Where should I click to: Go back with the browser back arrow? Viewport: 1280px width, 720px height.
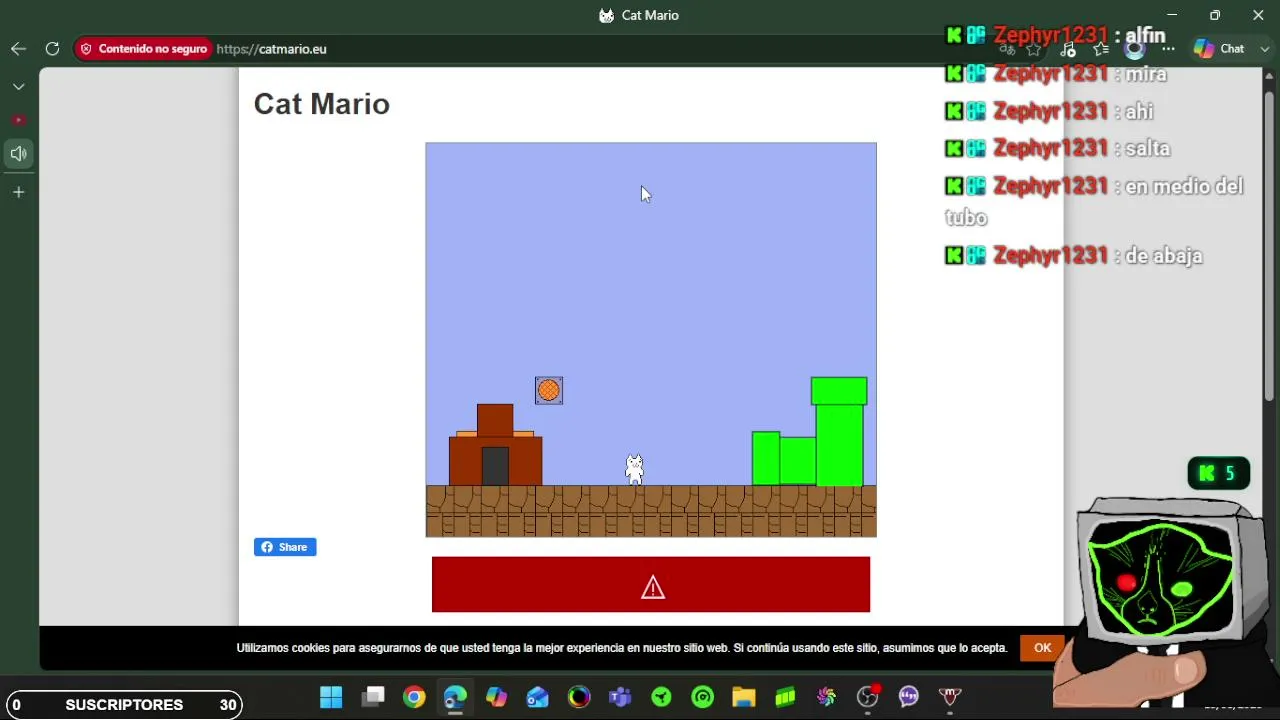[19, 48]
